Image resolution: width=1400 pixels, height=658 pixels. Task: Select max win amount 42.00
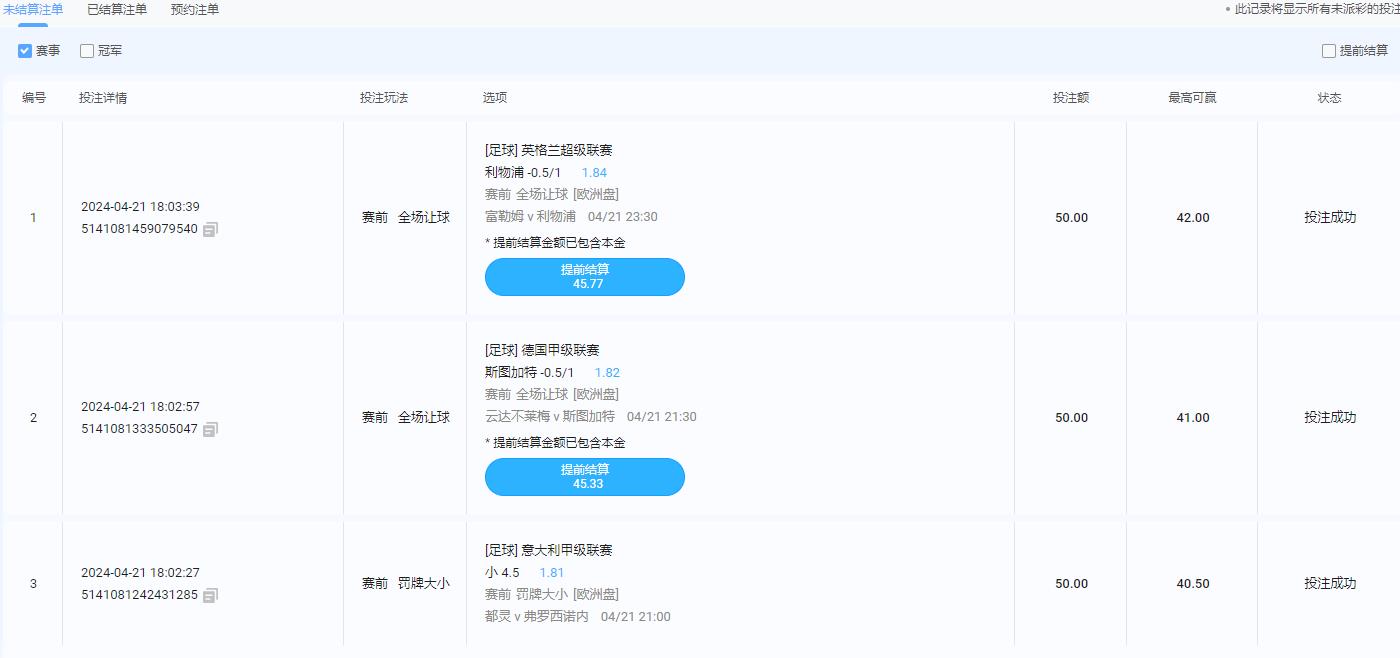click(x=1193, y=217)
